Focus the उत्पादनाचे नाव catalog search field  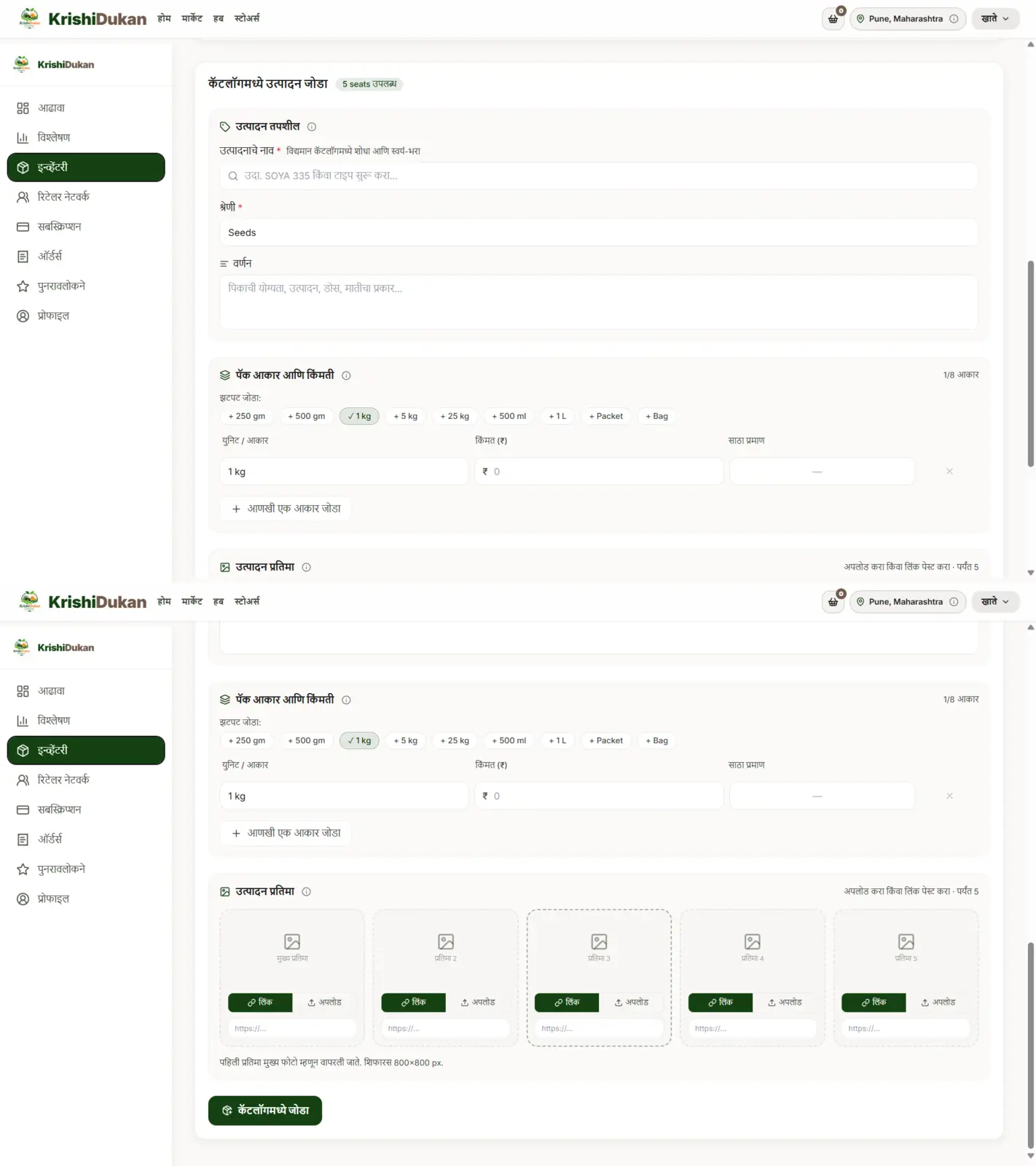point(598,176)
